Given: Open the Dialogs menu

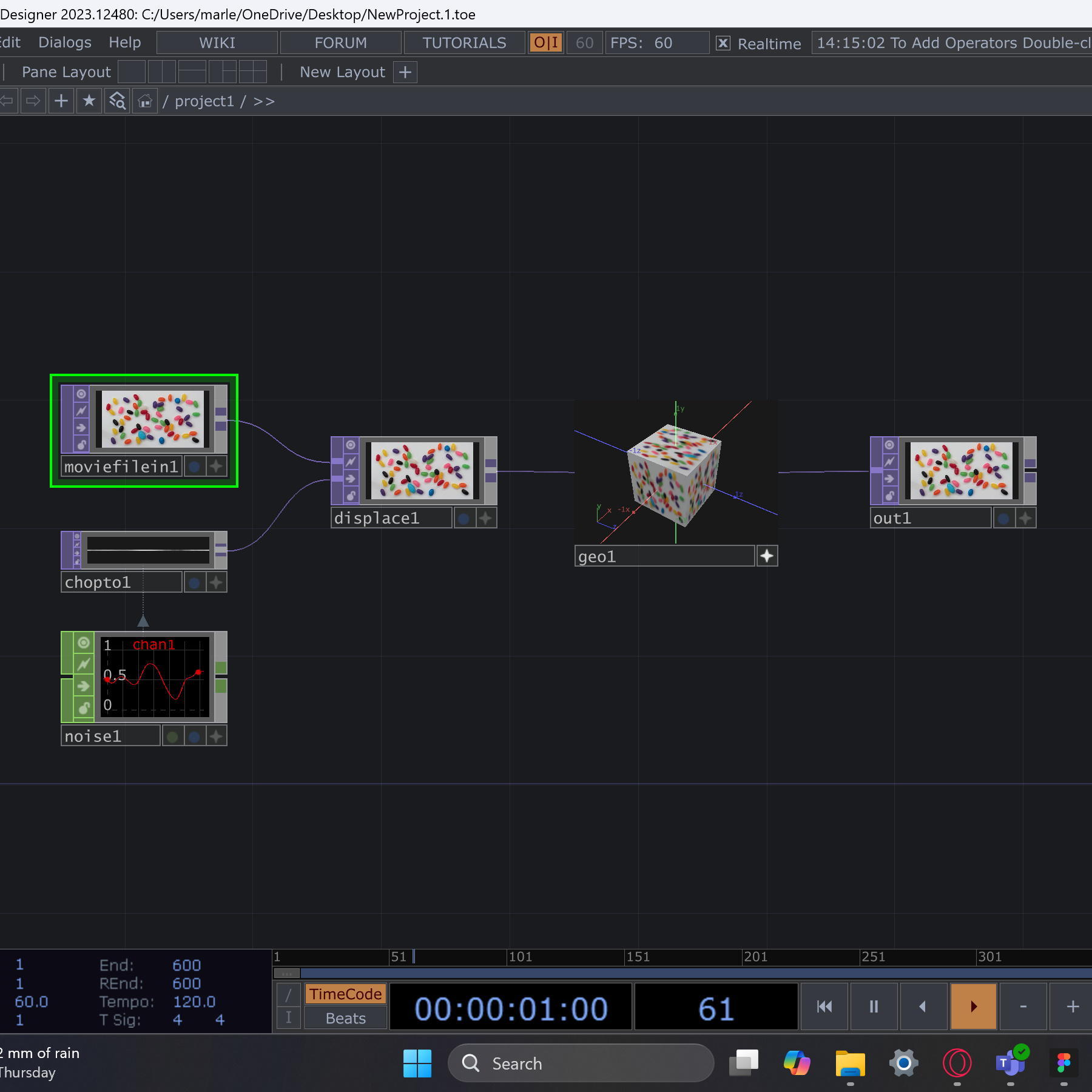Looking at the screenshot, I should [x=64, y=42].
